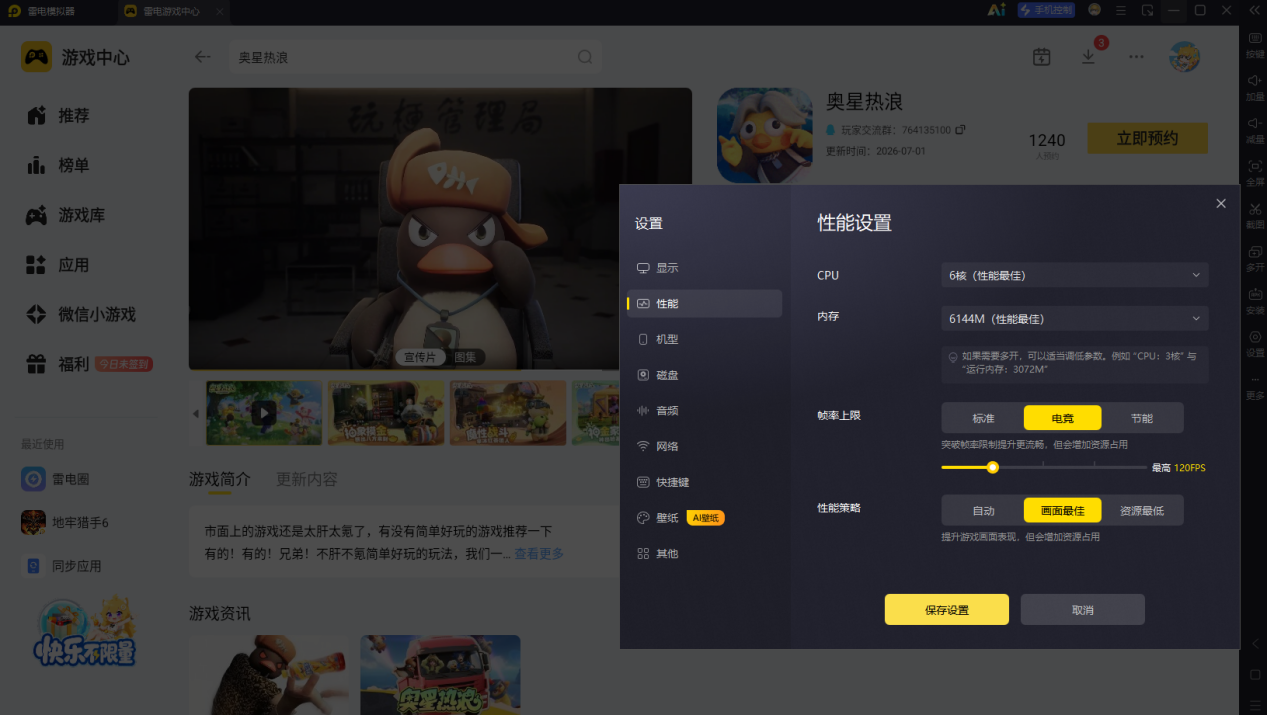The height and width of the screenshot is (715, 1267).
Task: Click 保存设置 button
Action: (946, 609)
